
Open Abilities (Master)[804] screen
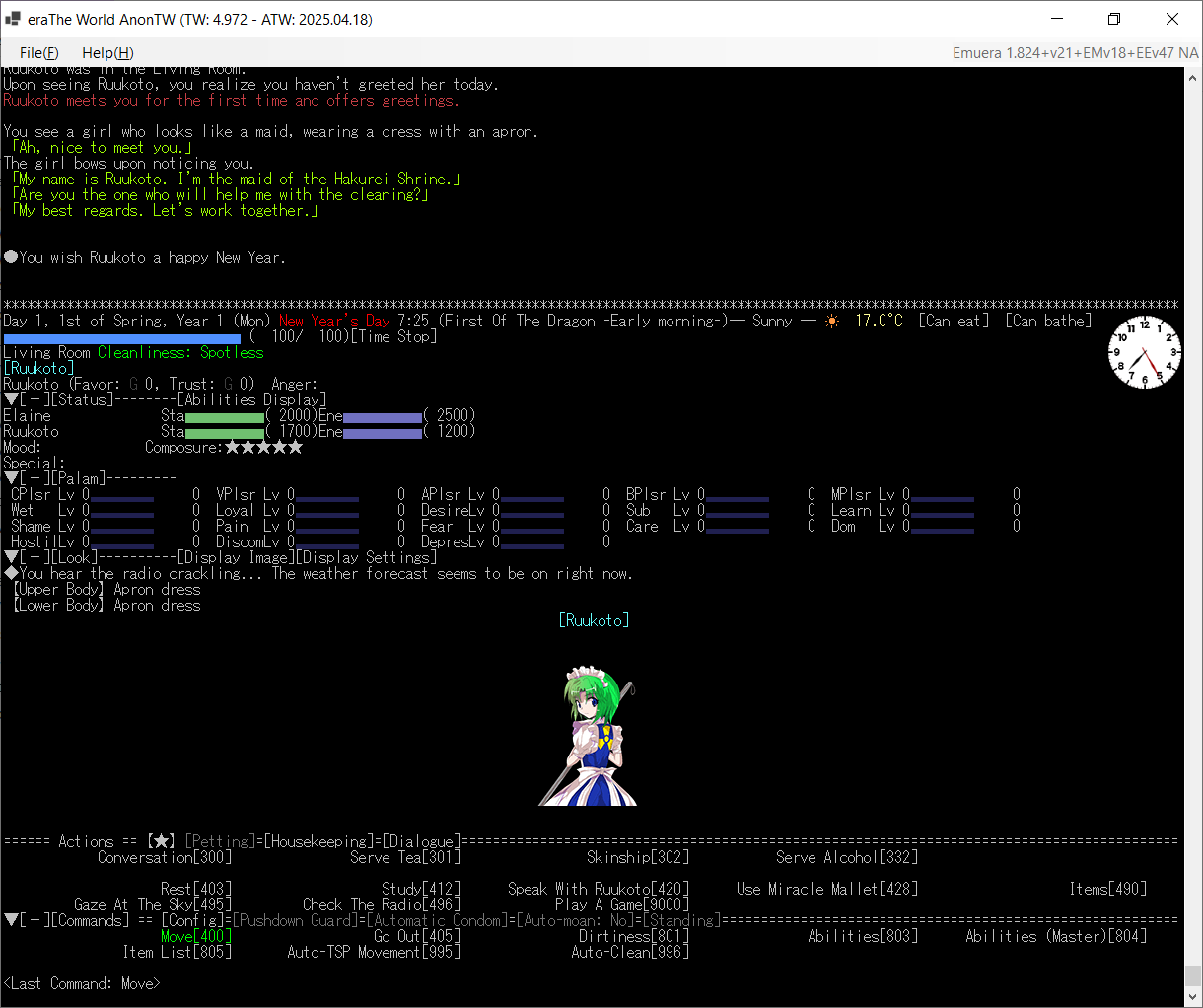point(1056,936)
